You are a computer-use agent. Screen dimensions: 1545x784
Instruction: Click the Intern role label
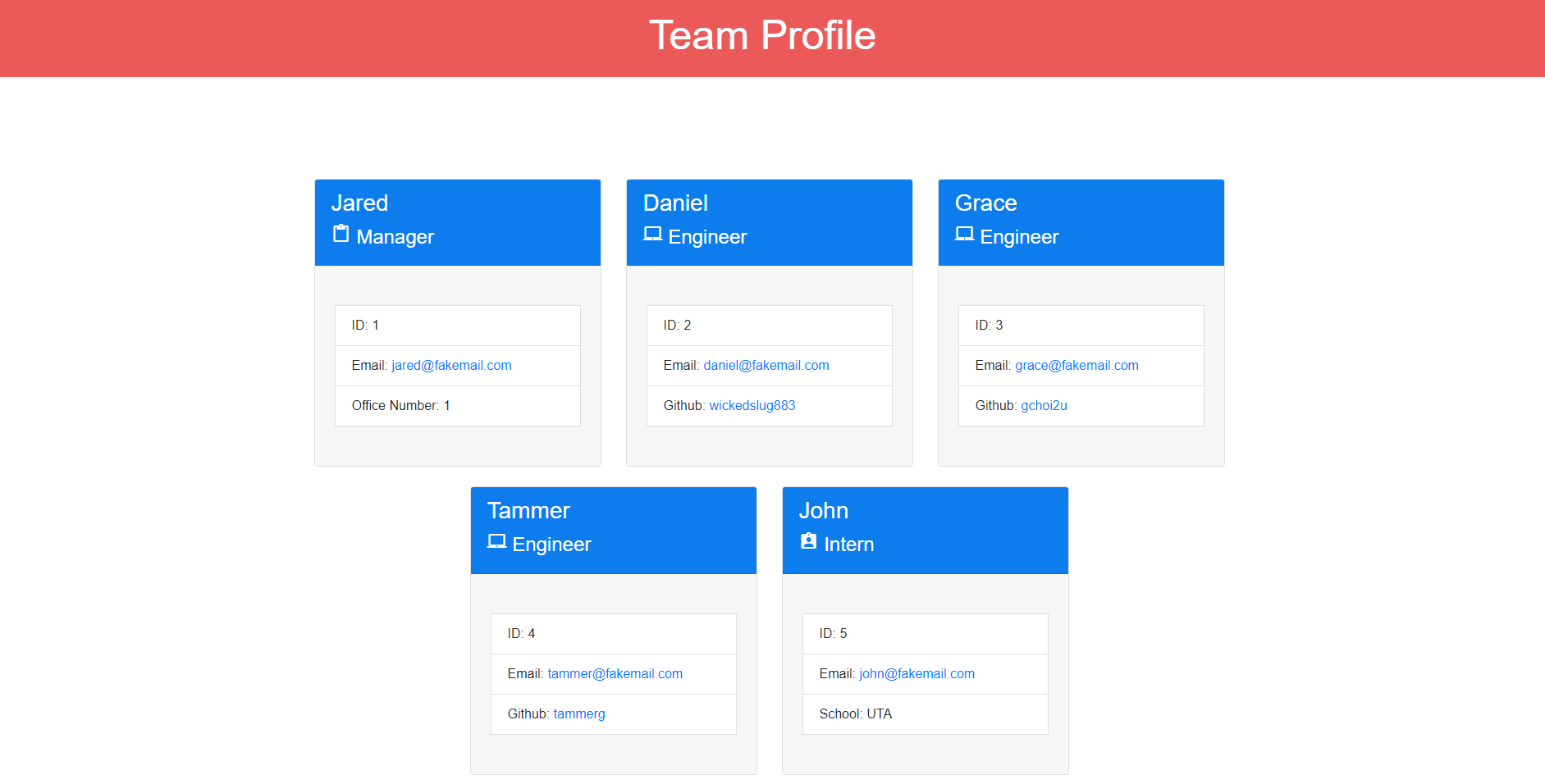(848, 545)
